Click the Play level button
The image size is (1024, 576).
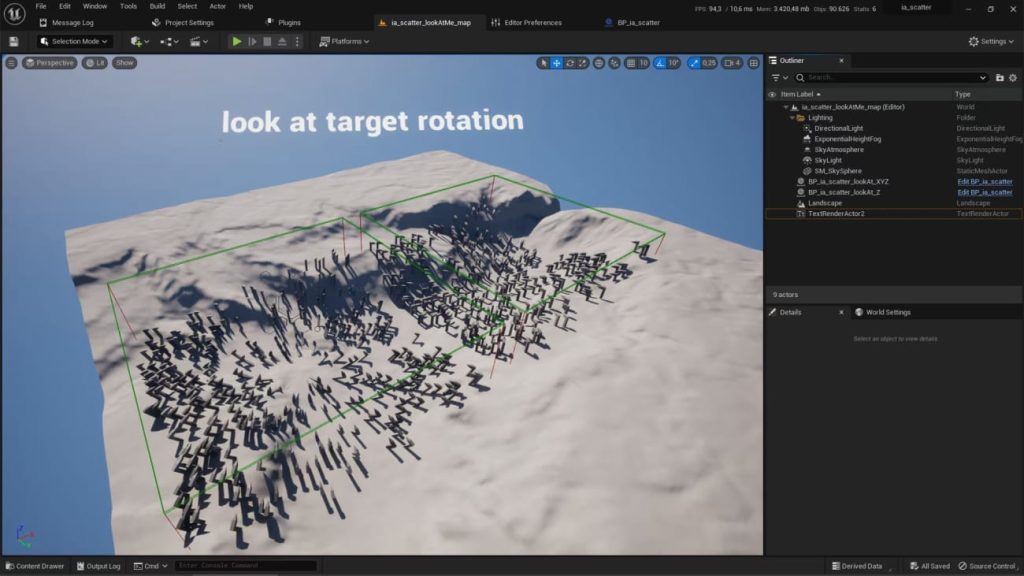pos(237,41)
